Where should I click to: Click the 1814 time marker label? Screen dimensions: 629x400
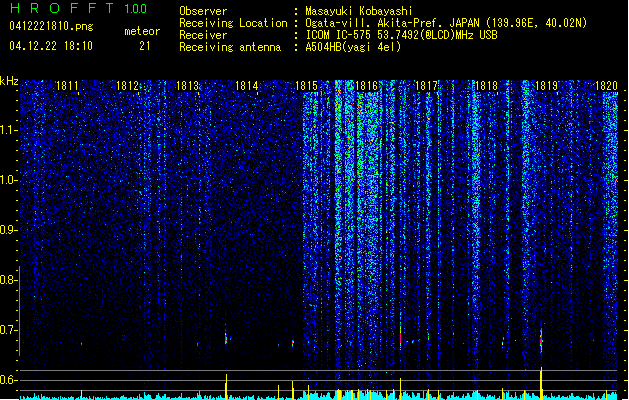tap(246, 86)
